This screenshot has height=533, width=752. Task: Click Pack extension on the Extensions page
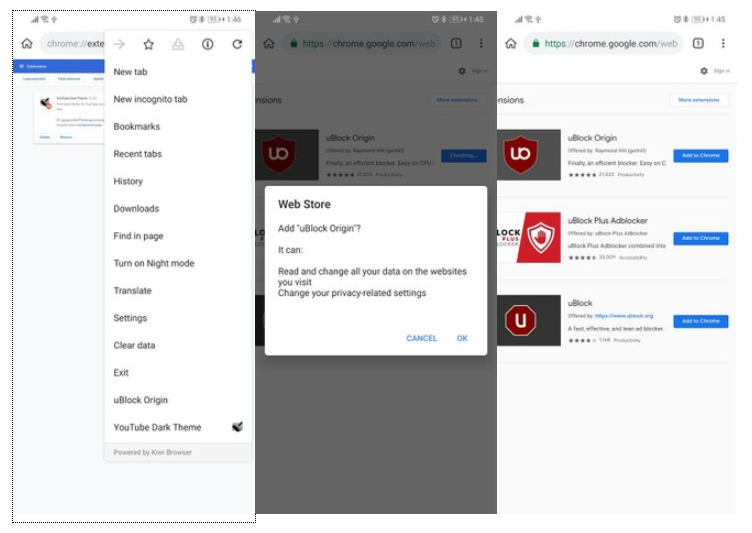pos(69,79)
